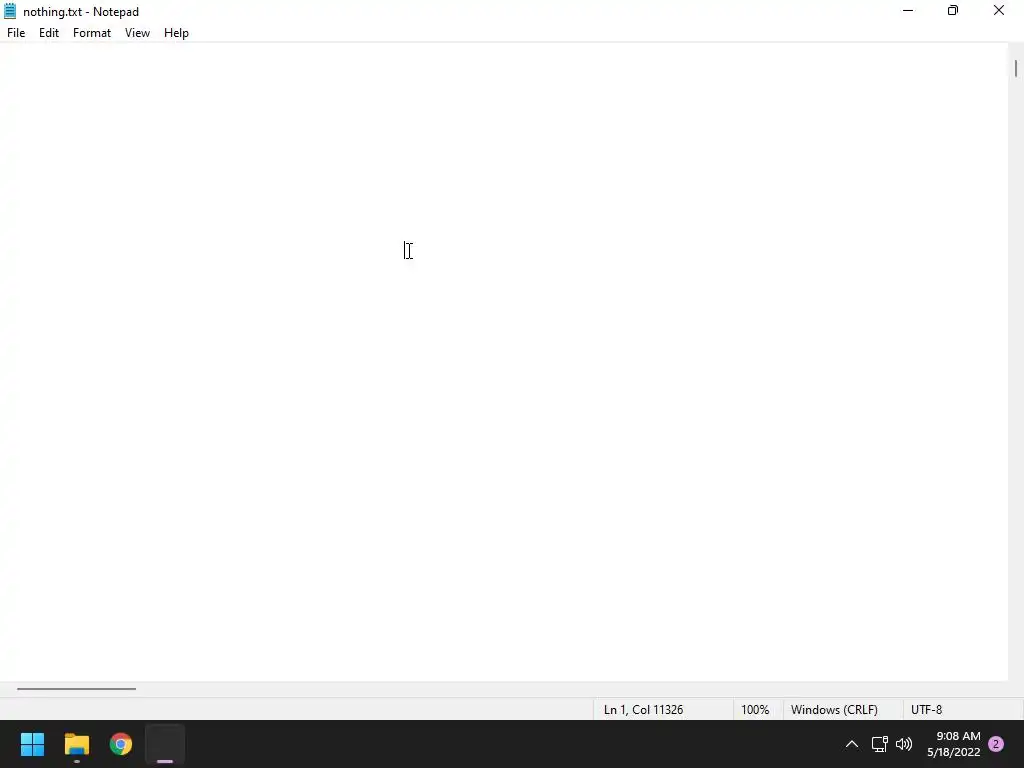
Task: Click the Notepad icon in title bar
Action: (x=10, y=11)
